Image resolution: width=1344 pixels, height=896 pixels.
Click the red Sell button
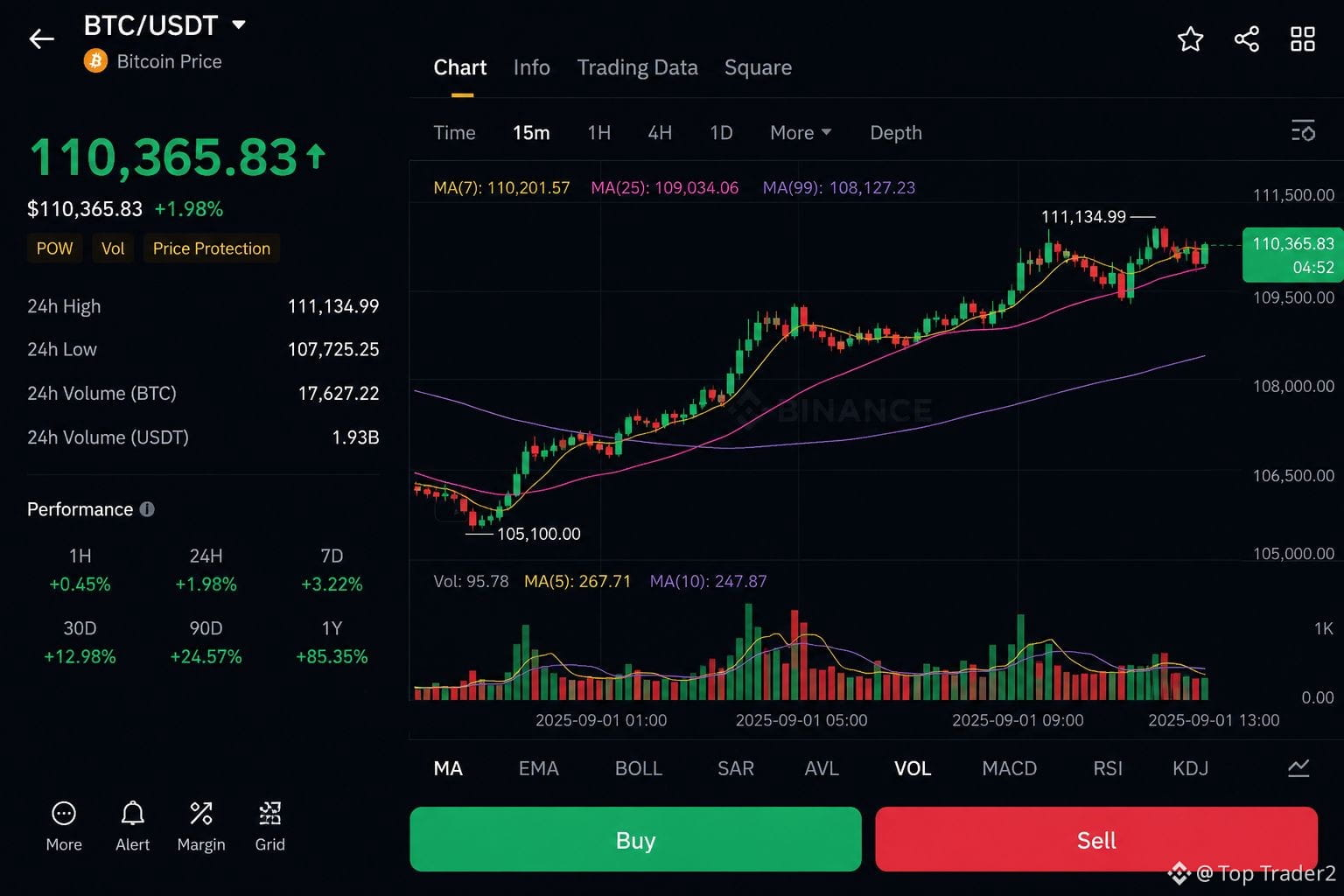pos(1096,840)
